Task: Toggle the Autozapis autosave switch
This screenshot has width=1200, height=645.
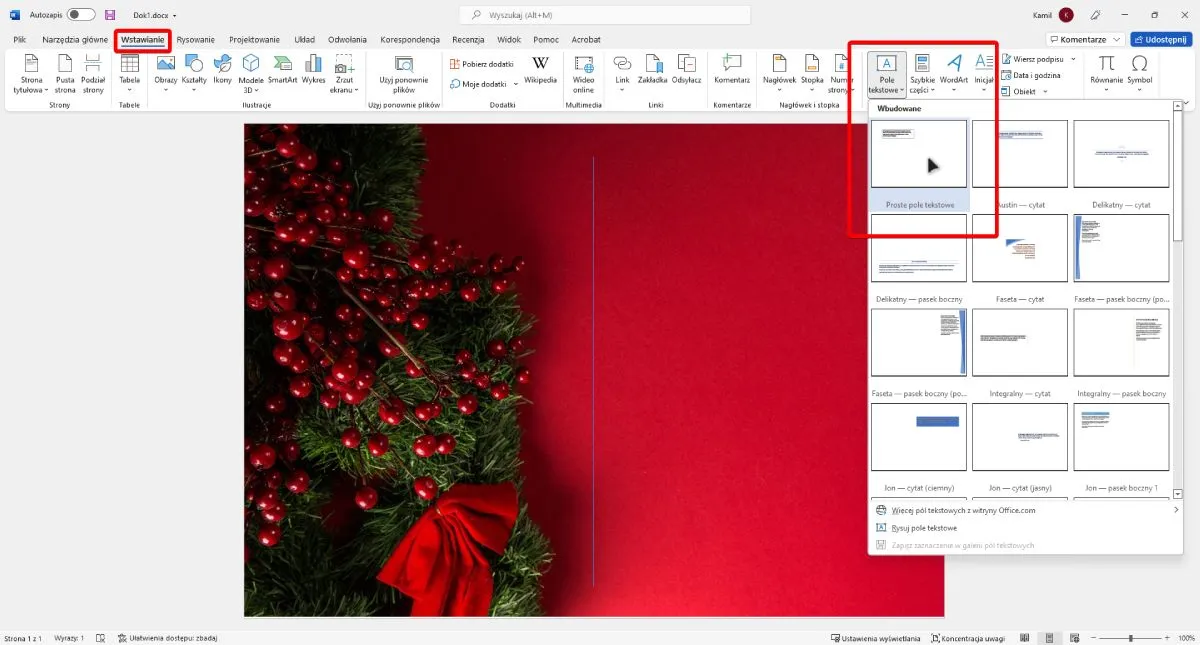Action: point(81,15)
